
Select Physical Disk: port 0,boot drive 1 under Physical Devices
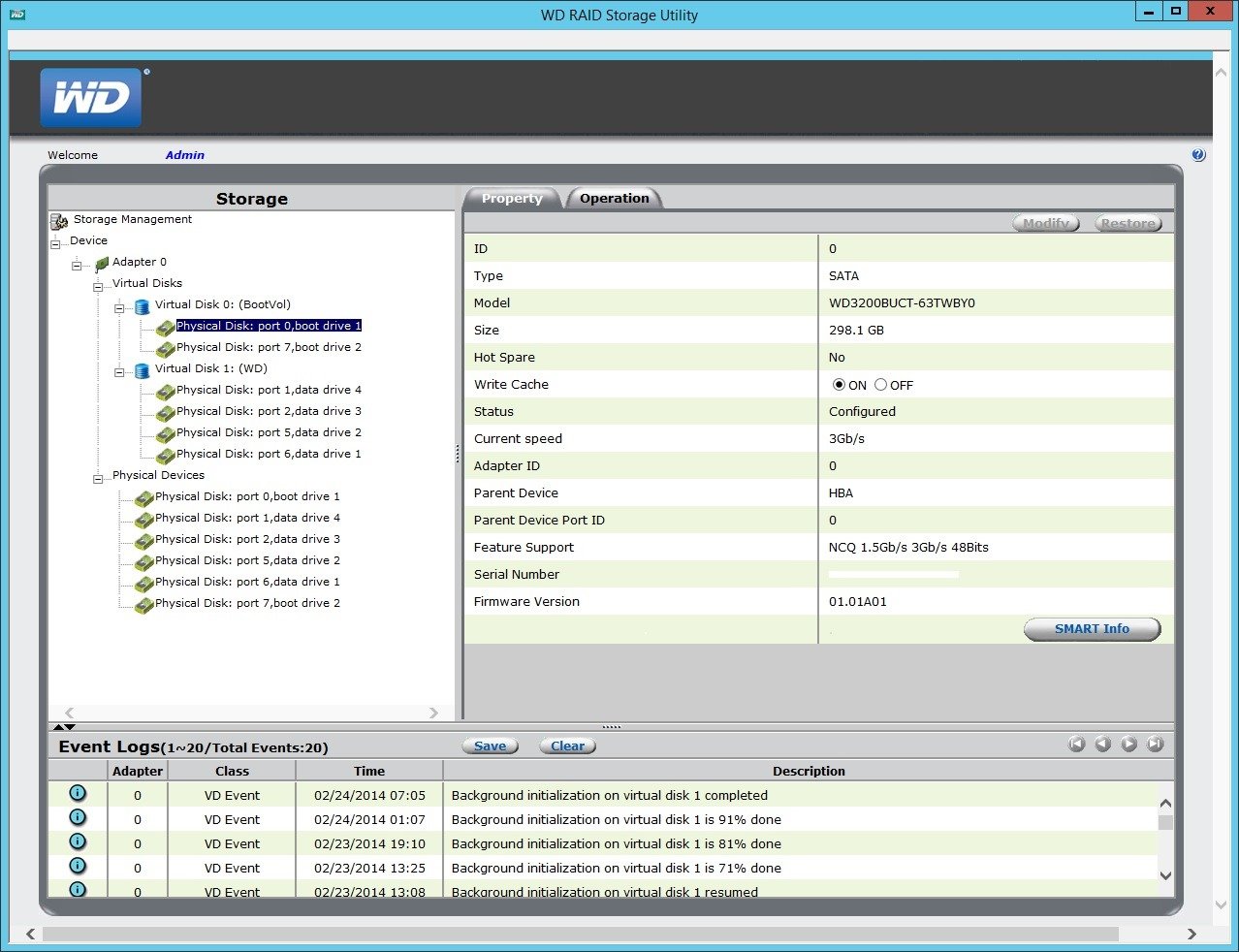(x=247, y=496)
